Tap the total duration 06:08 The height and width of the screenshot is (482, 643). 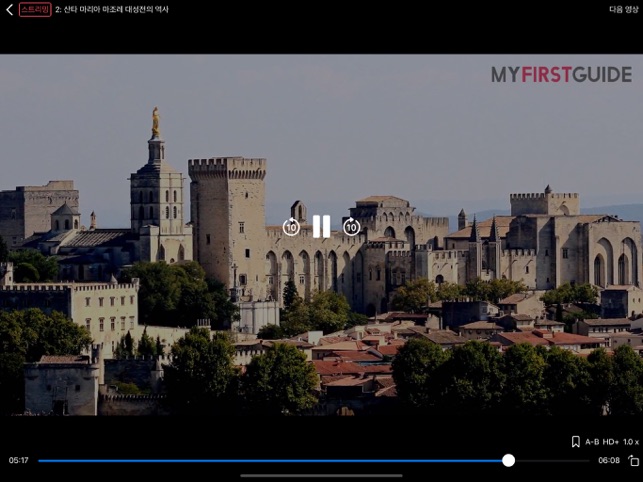[609, 460]
